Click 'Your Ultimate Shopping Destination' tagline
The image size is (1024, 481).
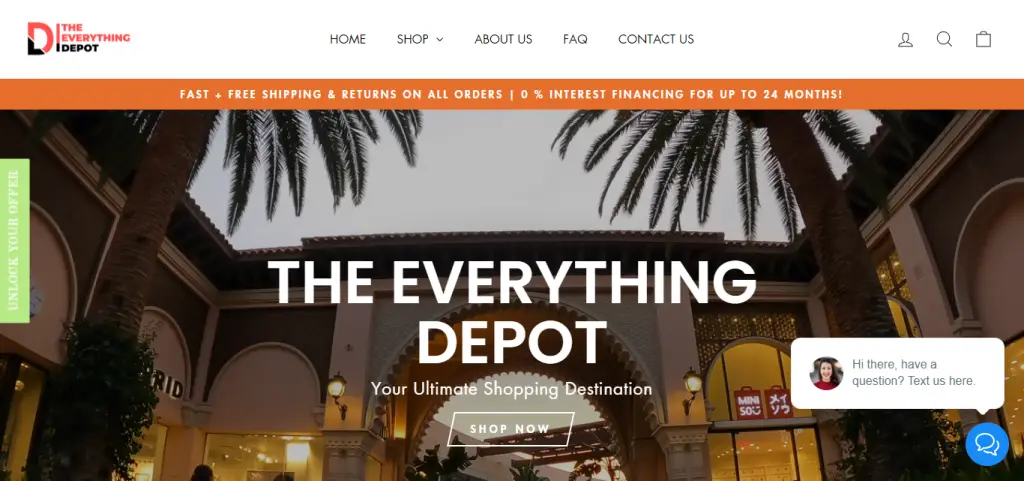tap(511, 389)
